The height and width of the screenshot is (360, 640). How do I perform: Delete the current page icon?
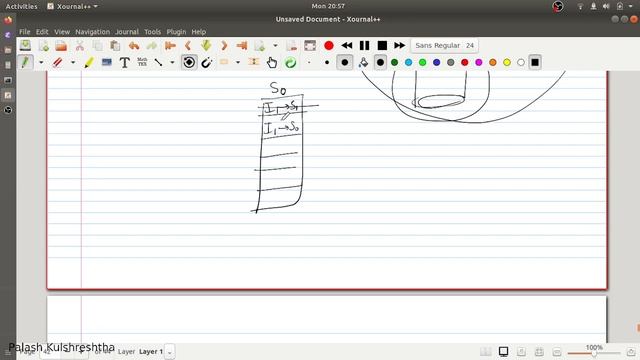point(291,45)
